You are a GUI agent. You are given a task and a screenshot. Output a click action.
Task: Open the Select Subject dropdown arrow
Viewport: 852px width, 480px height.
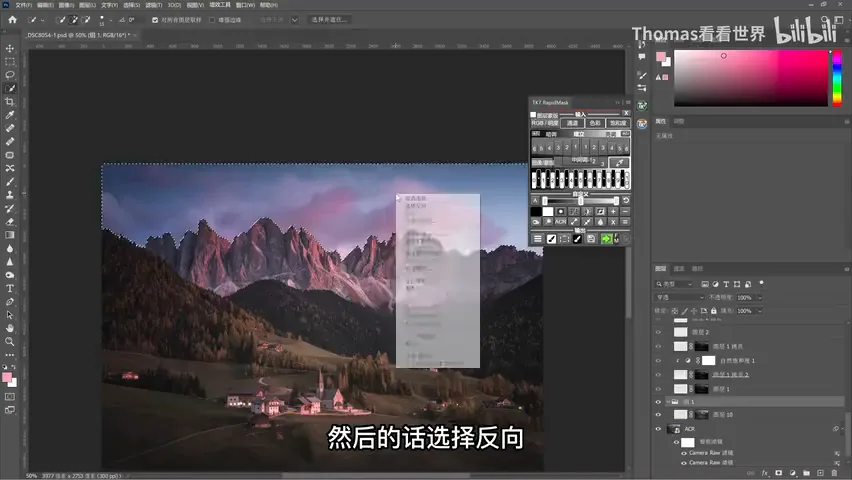coord(295,20)
